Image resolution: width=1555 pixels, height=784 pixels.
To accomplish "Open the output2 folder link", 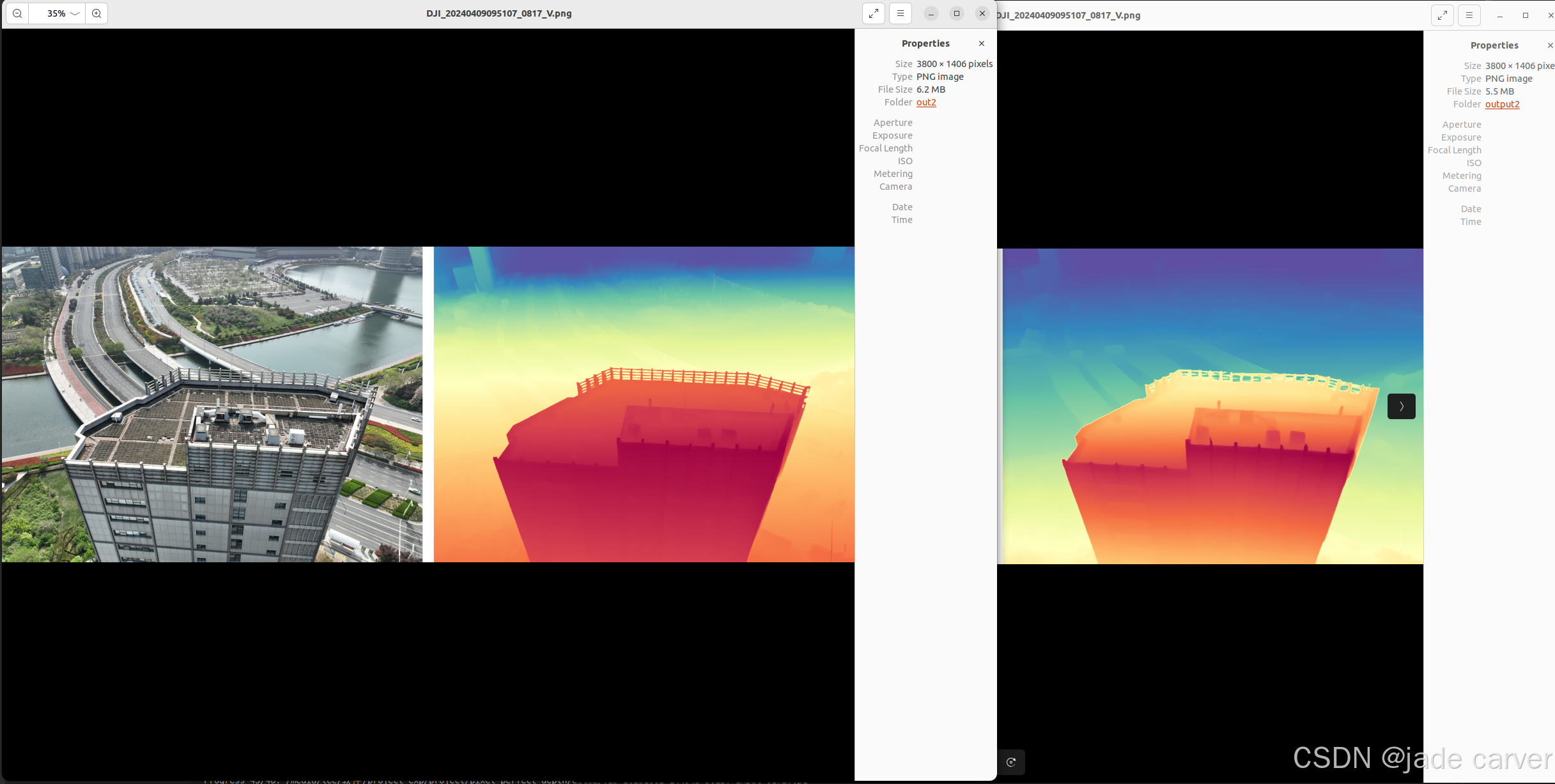I will click(x=1501, y=104).
